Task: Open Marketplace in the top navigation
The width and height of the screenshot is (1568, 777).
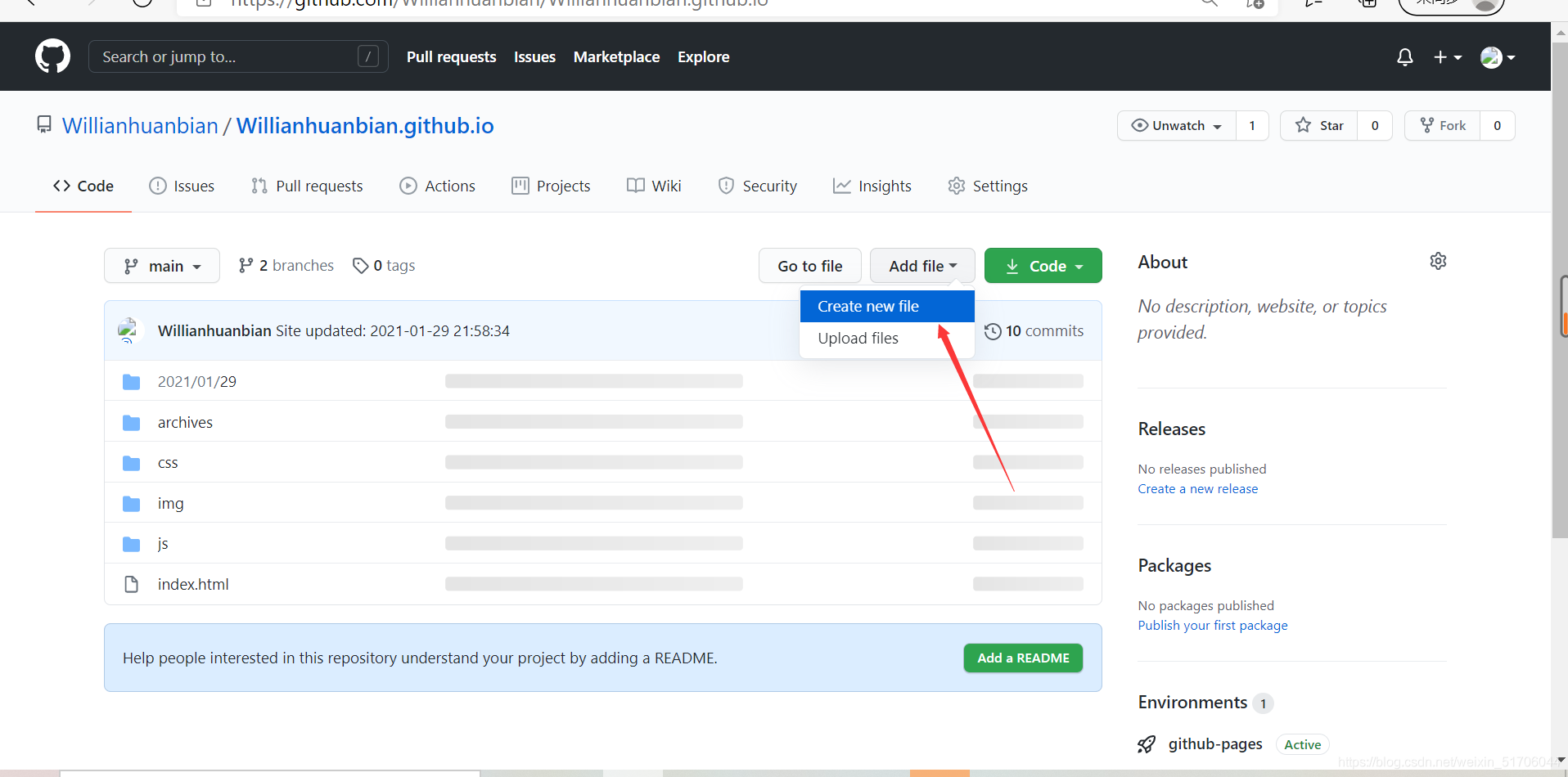Action: 616,57
